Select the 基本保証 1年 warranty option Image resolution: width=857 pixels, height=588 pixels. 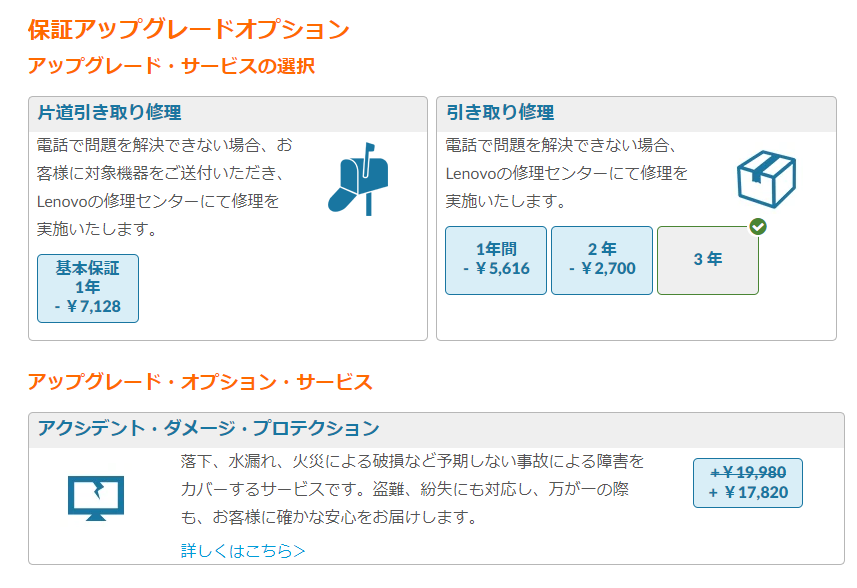point(88,288)
